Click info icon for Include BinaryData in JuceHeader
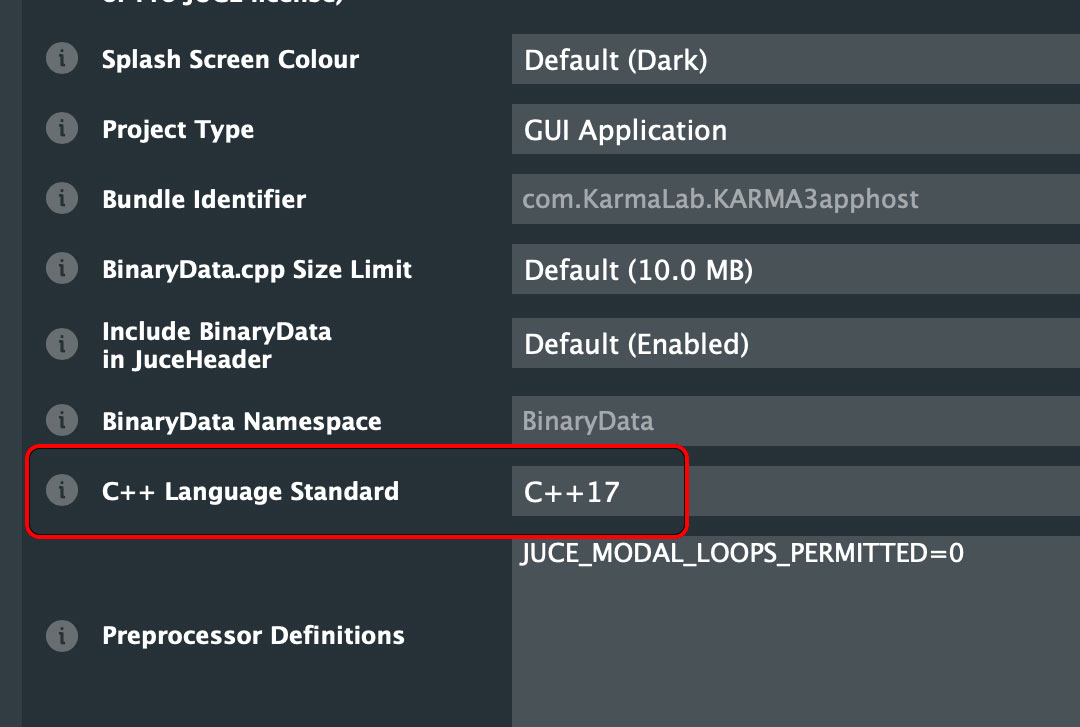Image resolution: width=1080 pixels, height=727 pixels. 62,345
